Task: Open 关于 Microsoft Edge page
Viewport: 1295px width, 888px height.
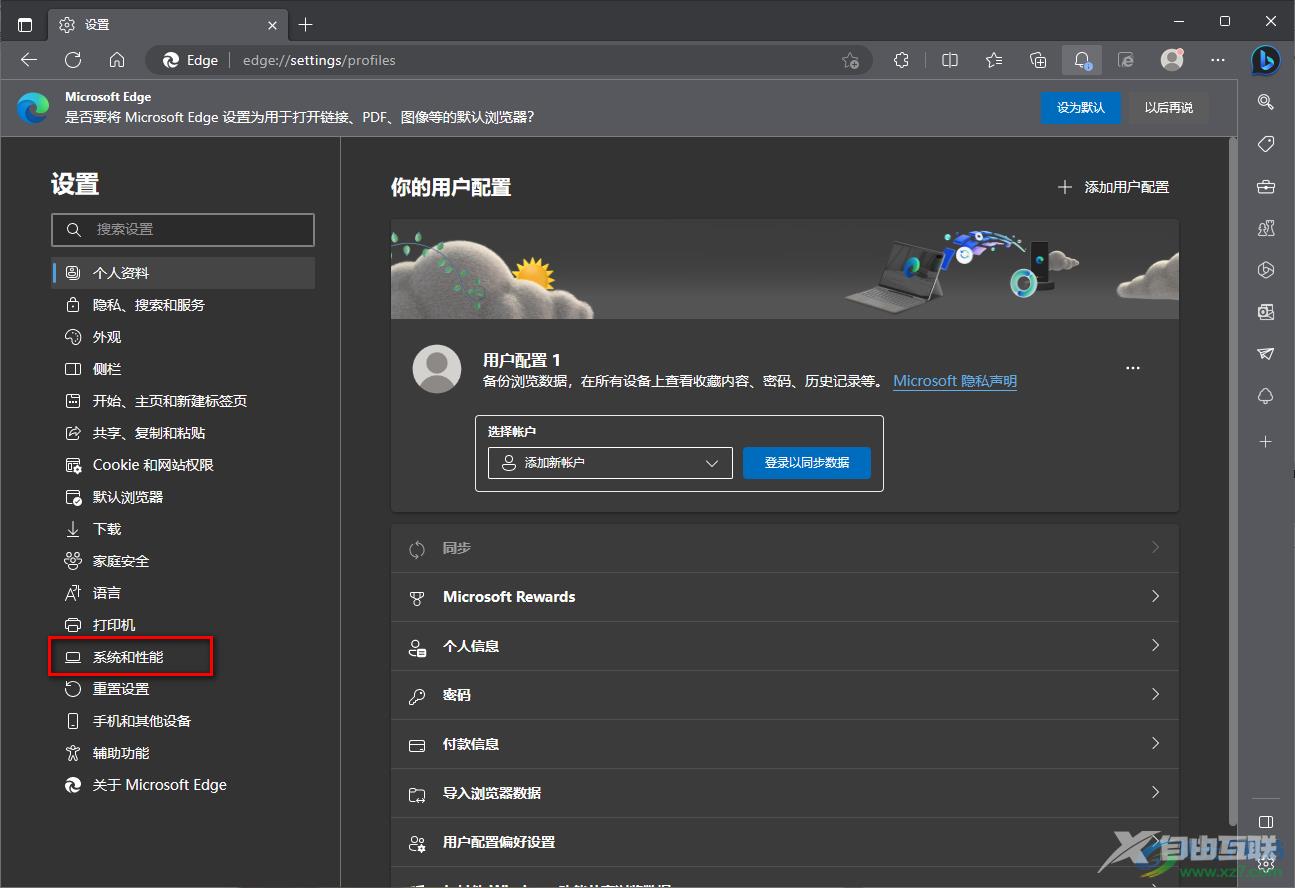Action: (183, 785)
